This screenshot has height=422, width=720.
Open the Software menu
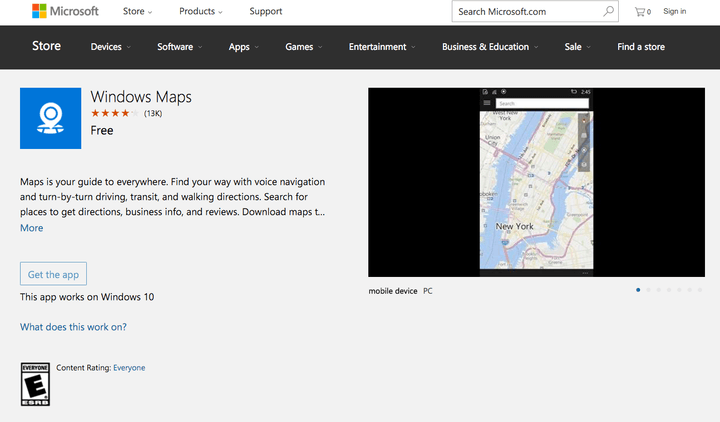coord(180,47)
